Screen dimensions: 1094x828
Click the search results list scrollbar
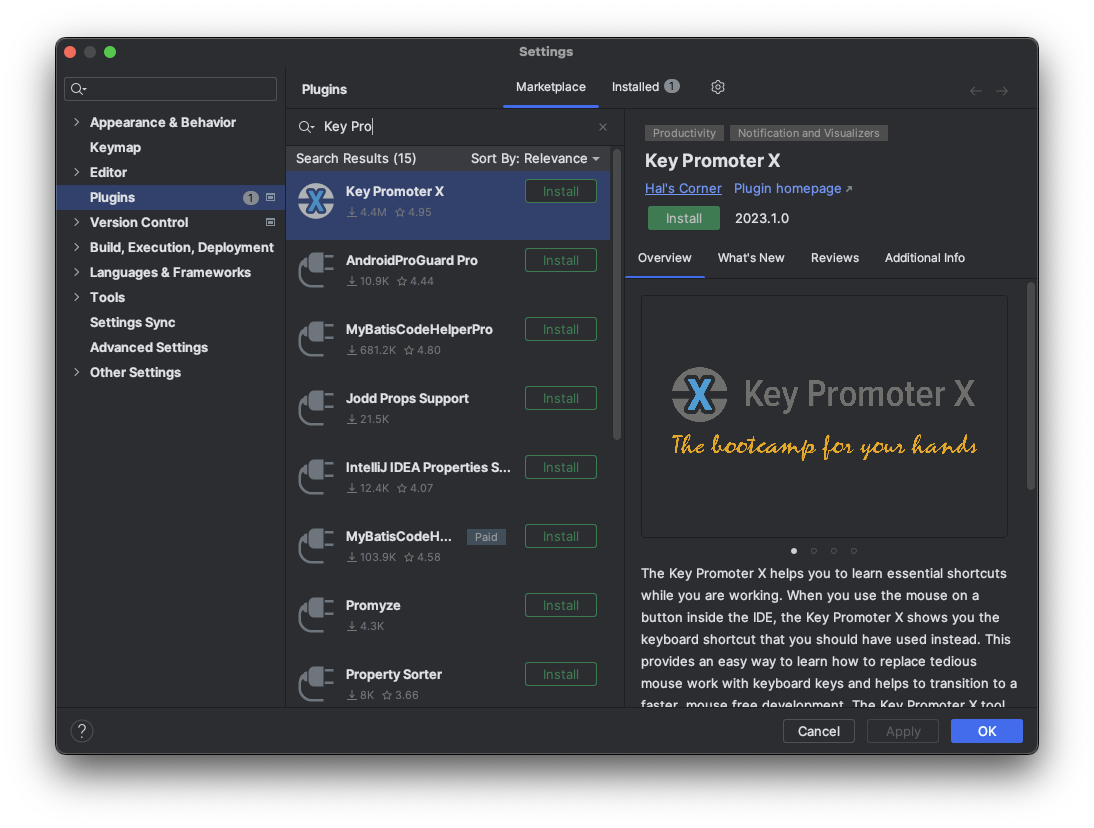click(617, 294)
